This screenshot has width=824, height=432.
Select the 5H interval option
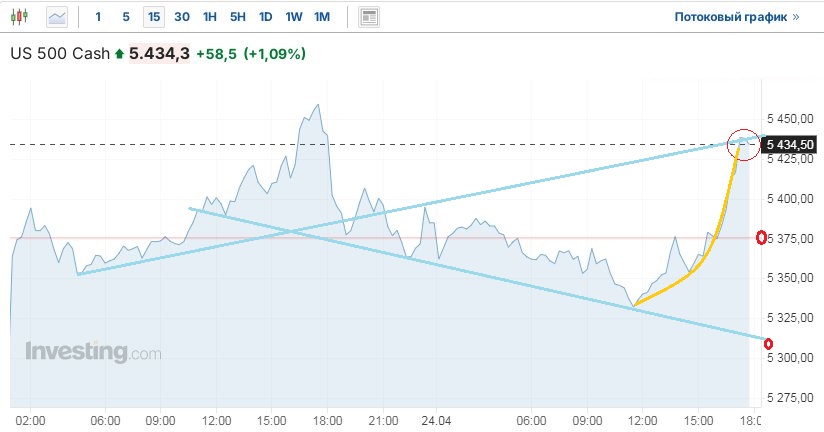pyautogui.click(x=237, y=17)
